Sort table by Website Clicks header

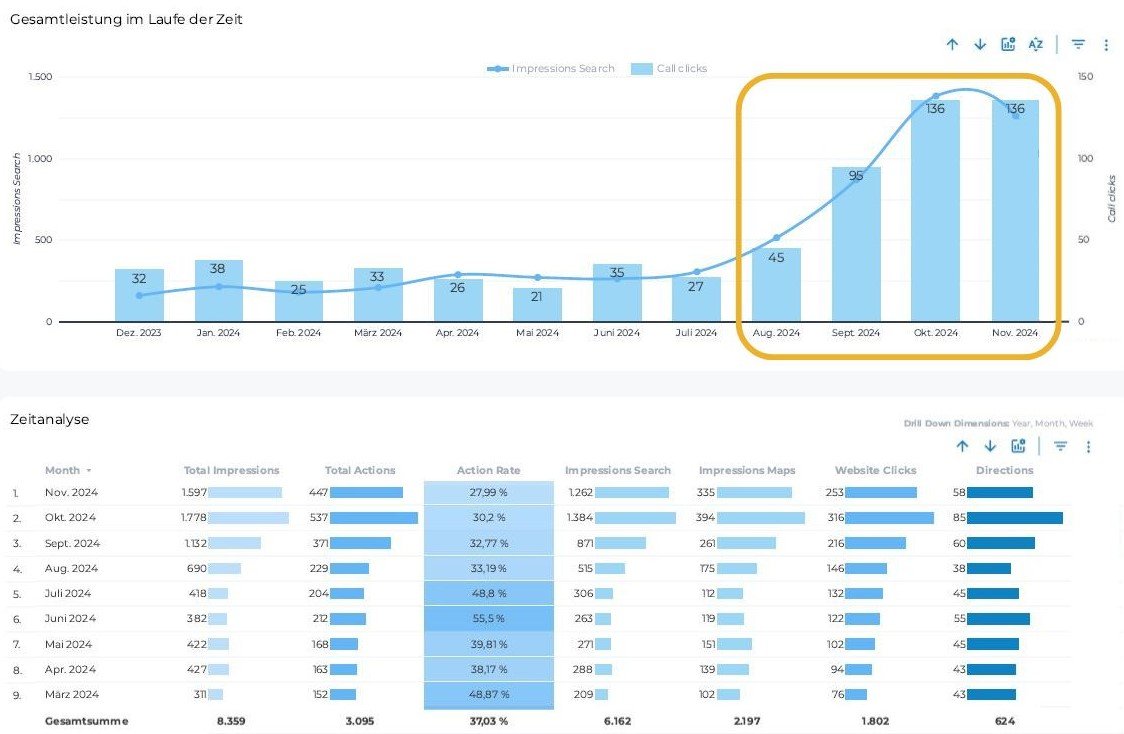(875, 470)
